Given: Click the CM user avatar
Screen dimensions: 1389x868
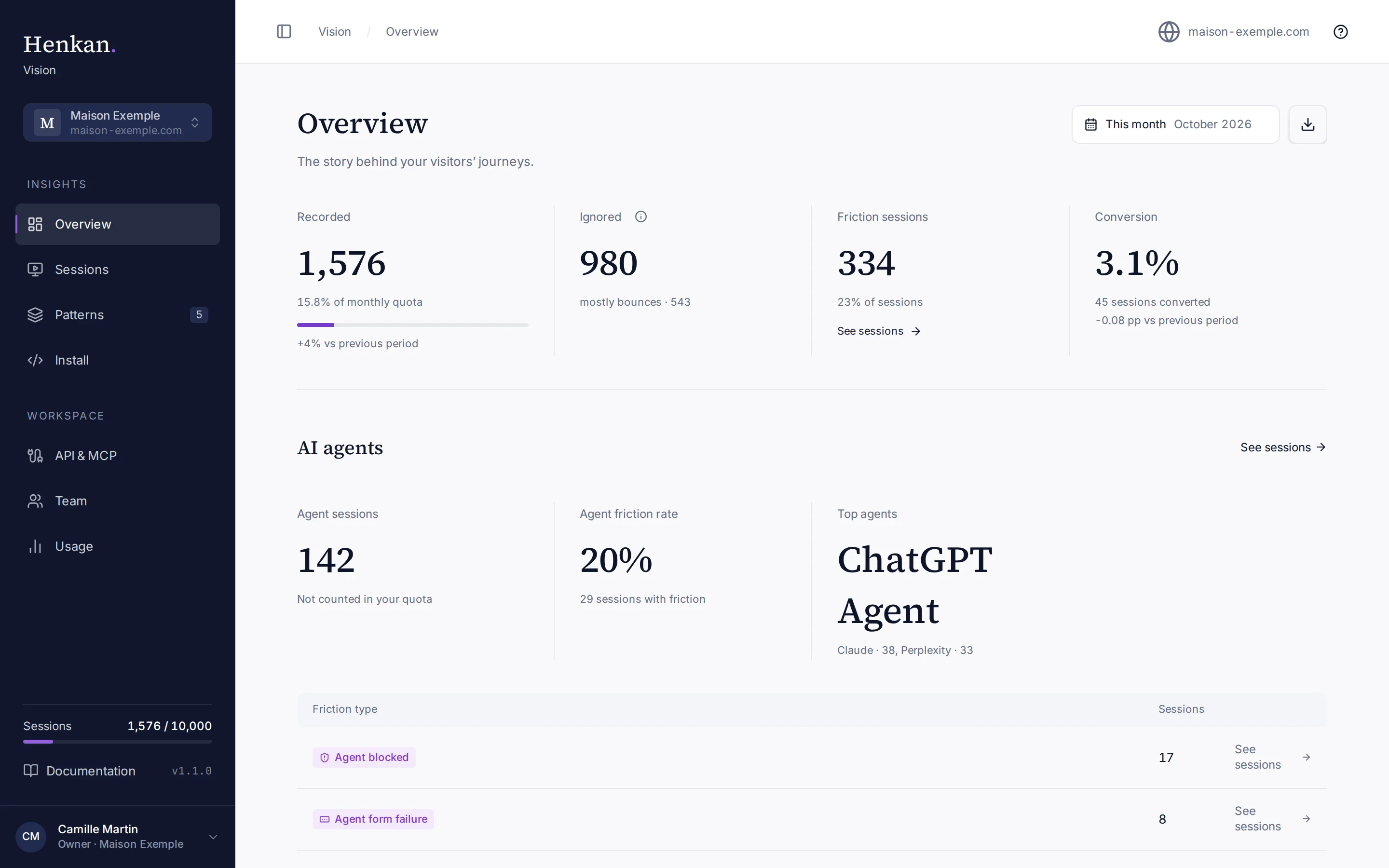Looking at the screenshot, I should point(31,837).
